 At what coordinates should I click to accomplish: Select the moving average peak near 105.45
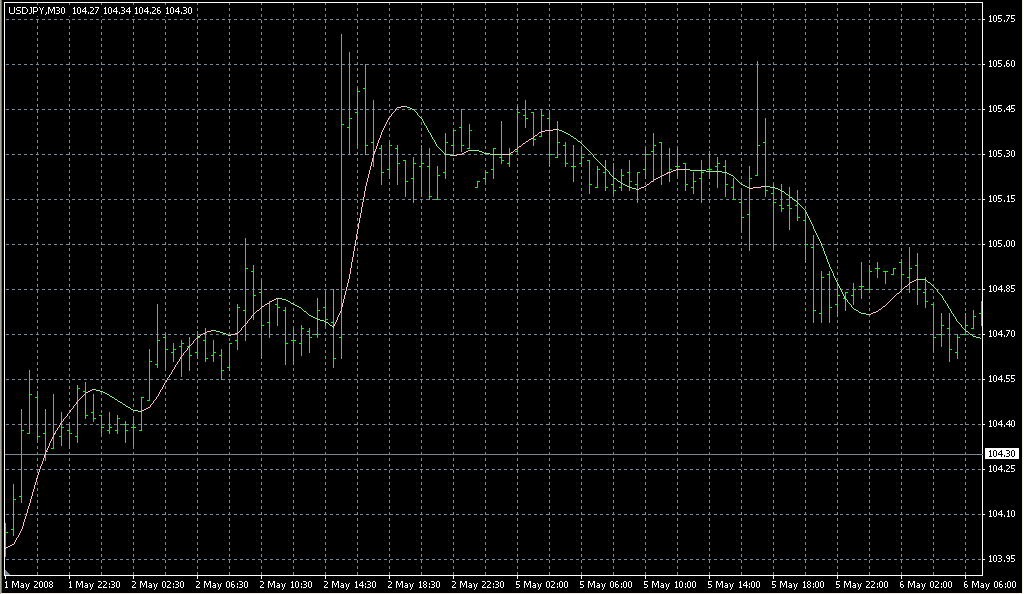pyautogui.click(x=404, y=107)
